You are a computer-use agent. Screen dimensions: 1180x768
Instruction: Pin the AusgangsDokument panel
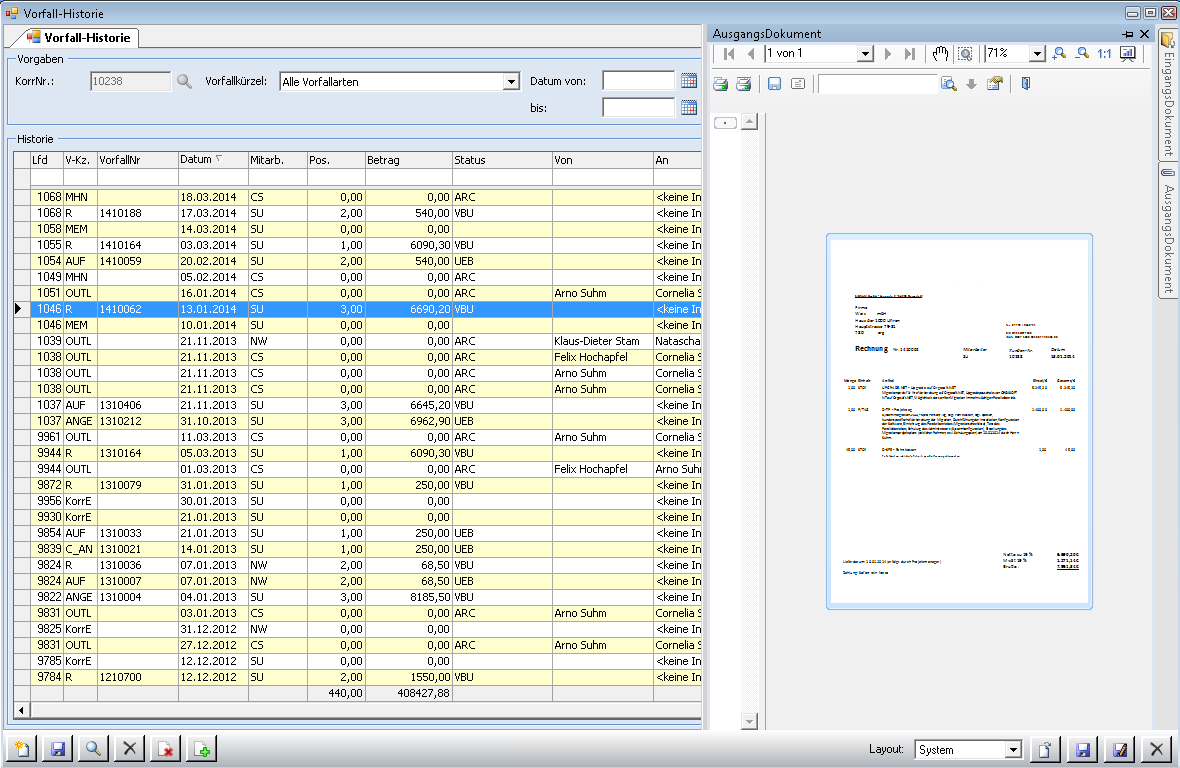tap(1128, 34)
